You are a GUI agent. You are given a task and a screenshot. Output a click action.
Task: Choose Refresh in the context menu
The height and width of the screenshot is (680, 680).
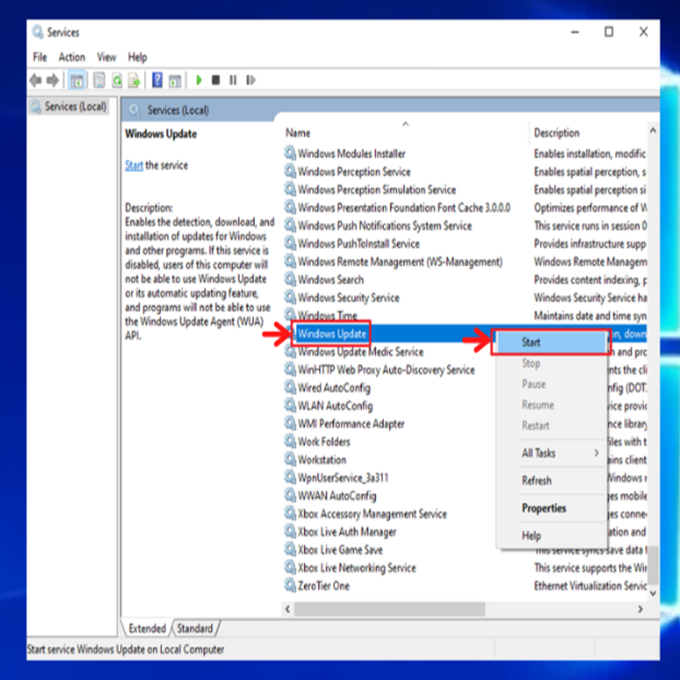pos(551,481)
